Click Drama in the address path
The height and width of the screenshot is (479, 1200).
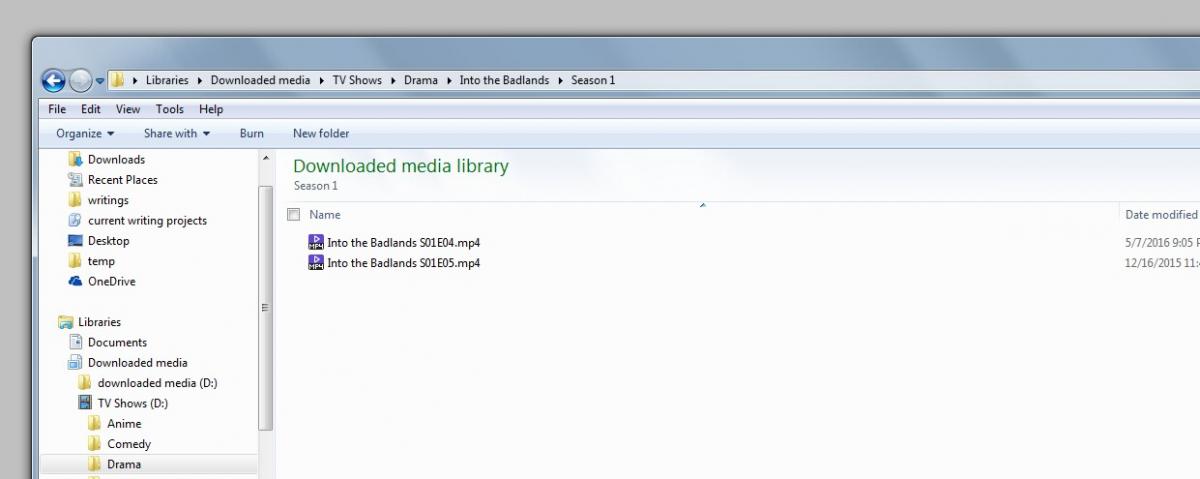click(x=421, y=80)
